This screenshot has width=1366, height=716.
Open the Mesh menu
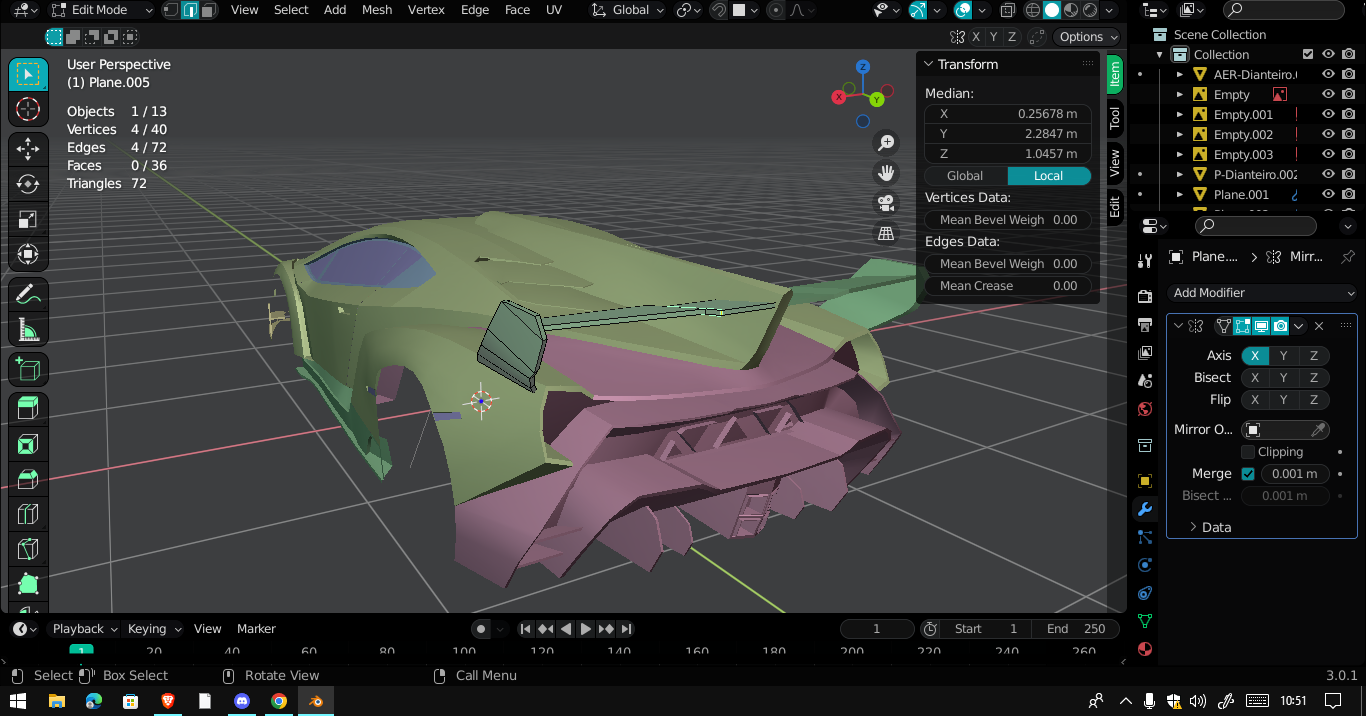(x=377, y=10)
